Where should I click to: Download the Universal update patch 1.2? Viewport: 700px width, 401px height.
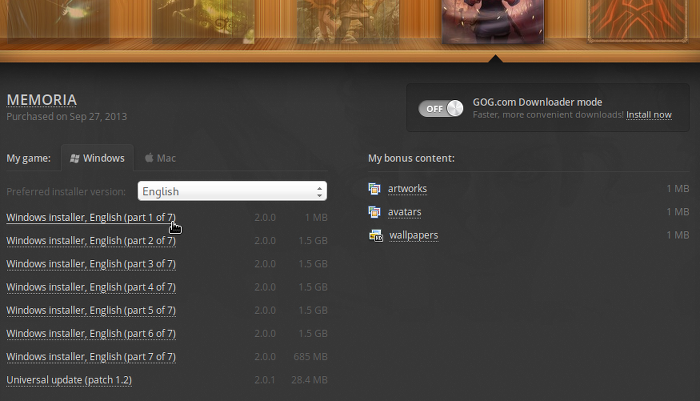pos(69,380)
